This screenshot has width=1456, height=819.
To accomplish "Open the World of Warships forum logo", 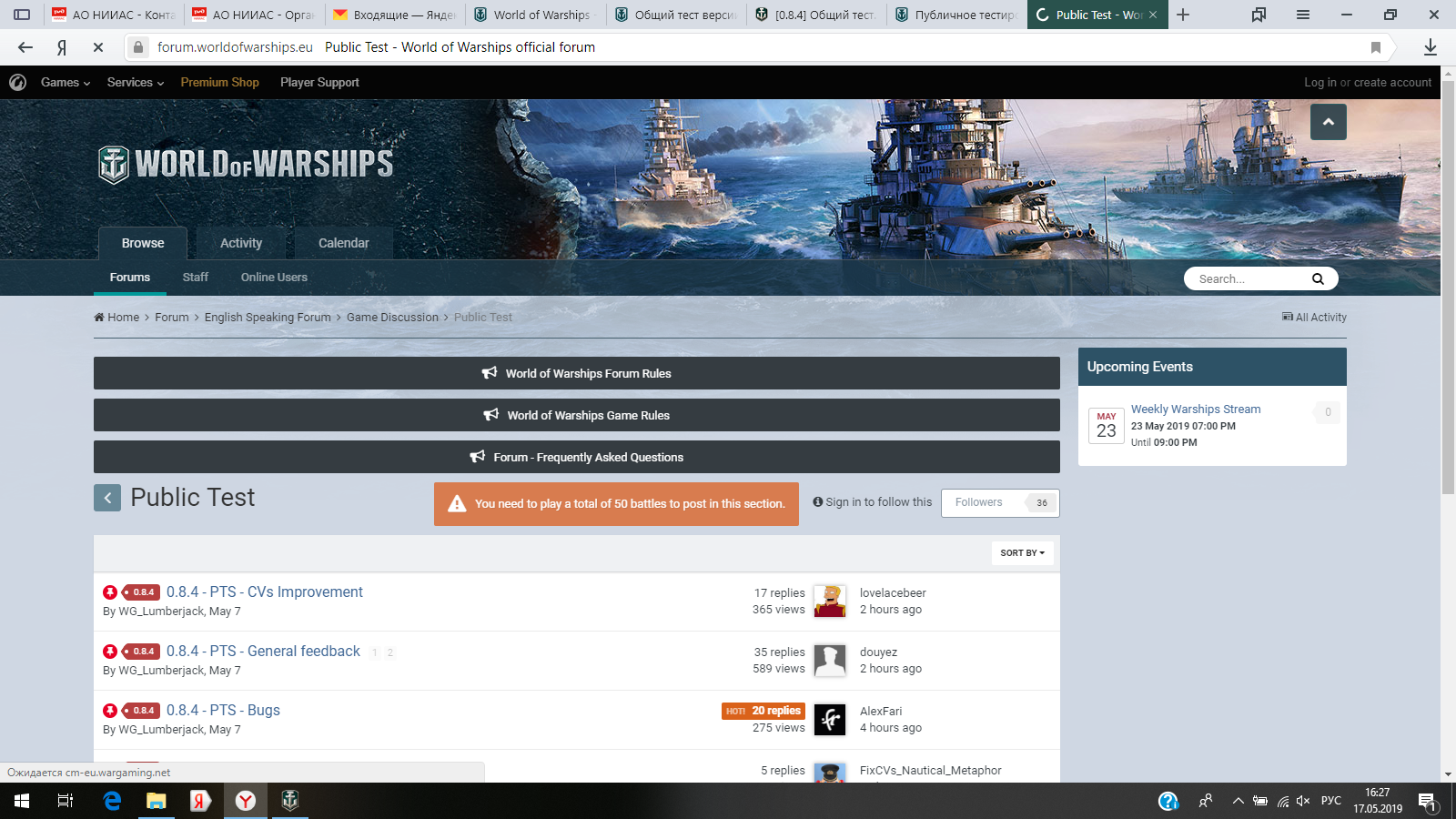I will tap(246, 164).
